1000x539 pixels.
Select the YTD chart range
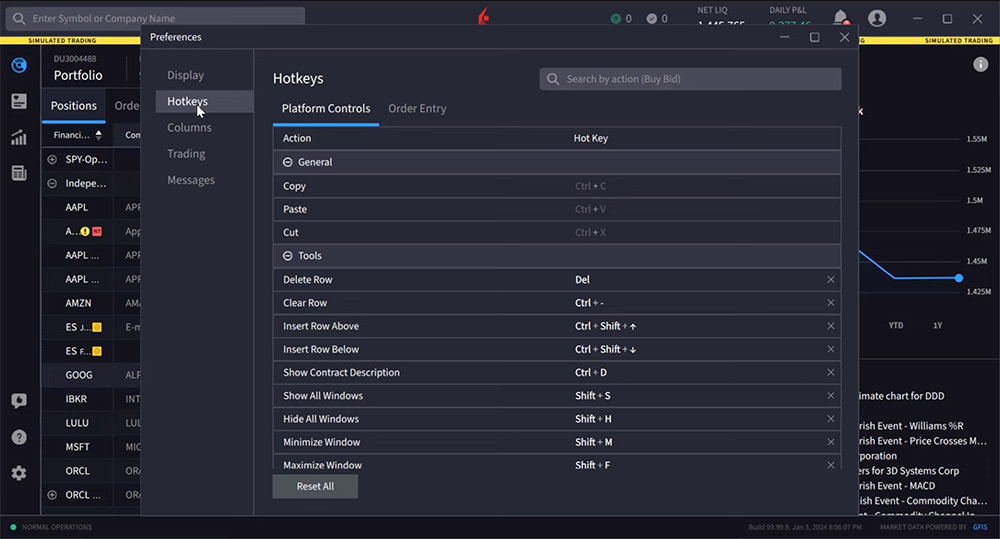coord(896,325)
